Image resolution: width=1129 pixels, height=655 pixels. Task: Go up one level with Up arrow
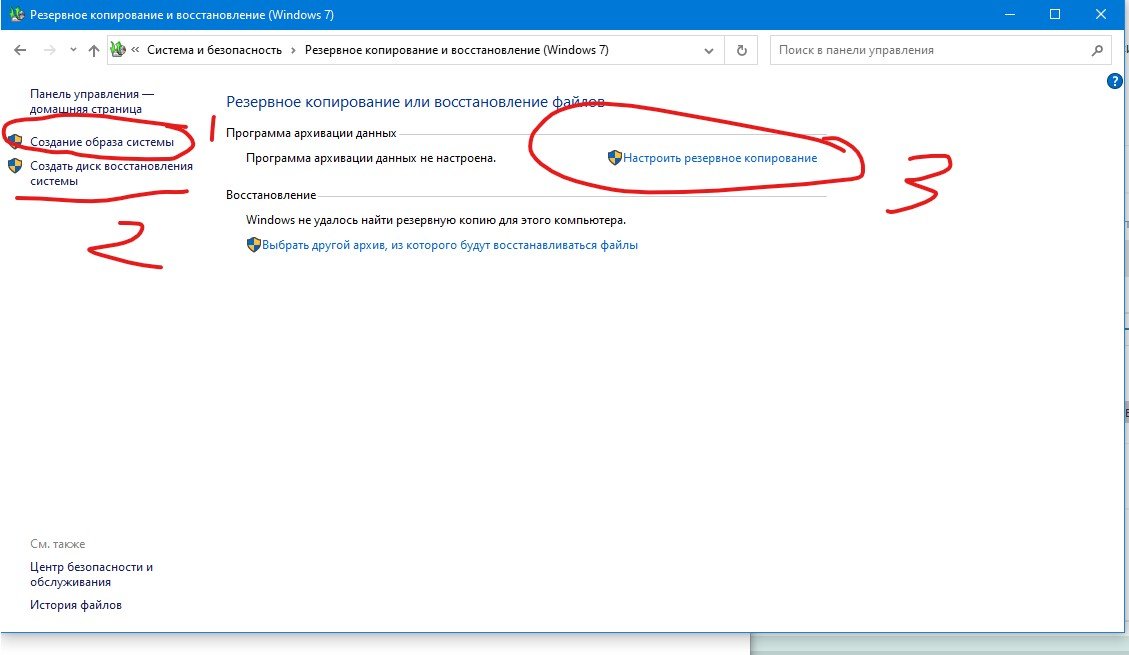[x=94, y=50]
